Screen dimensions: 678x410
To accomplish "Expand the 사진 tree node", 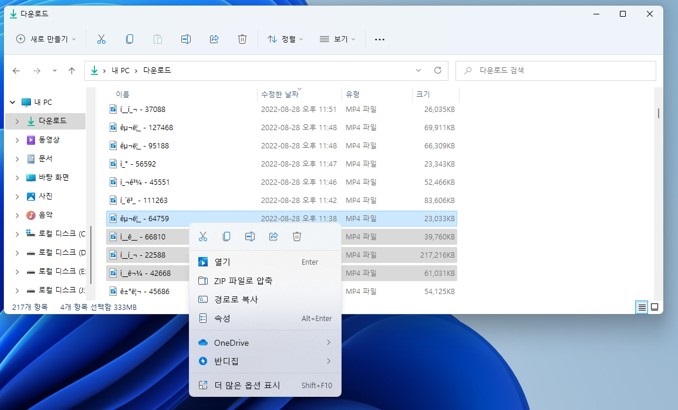I will (x=17, y=197).
